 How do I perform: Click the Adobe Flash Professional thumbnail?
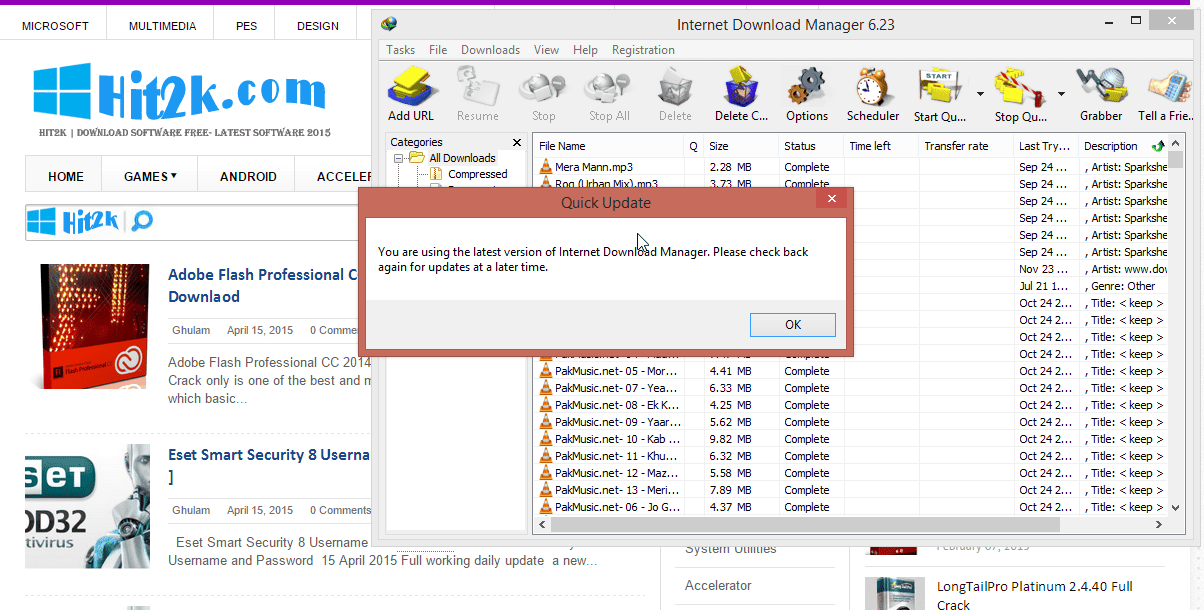pos(94,326)
